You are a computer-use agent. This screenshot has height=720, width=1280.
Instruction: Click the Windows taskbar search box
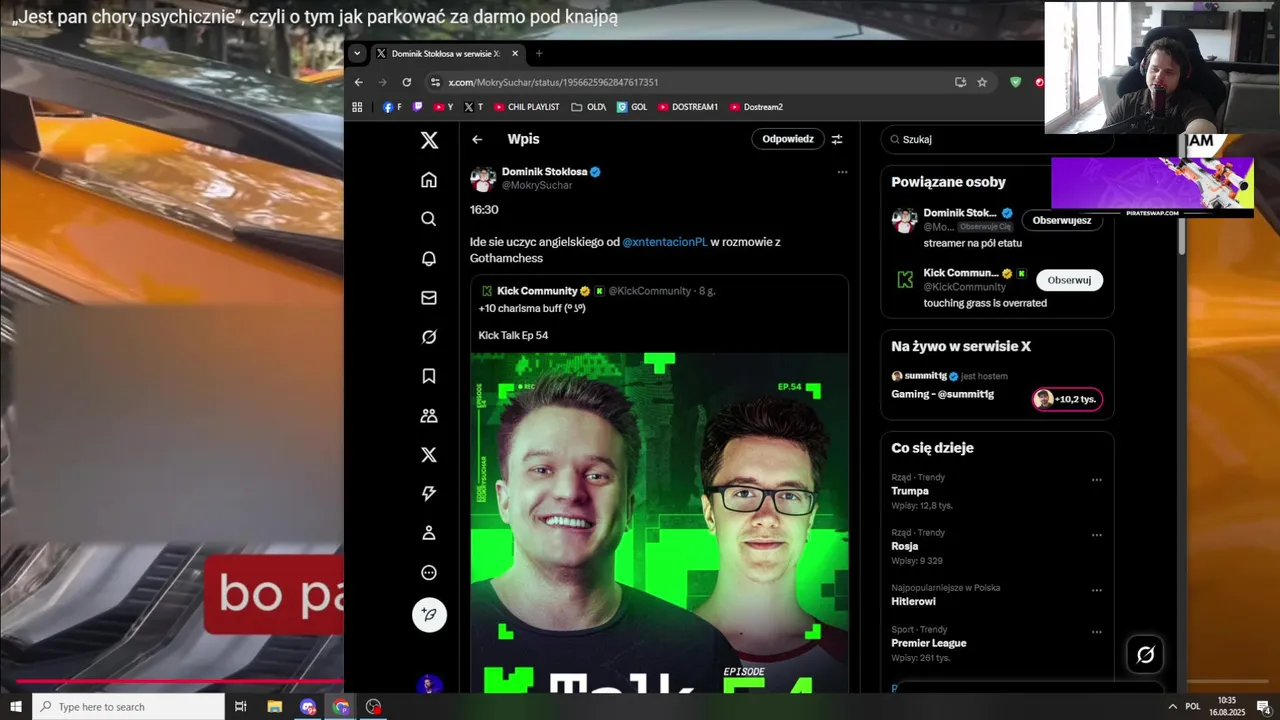pyautogui.click(x=129, y=707)
